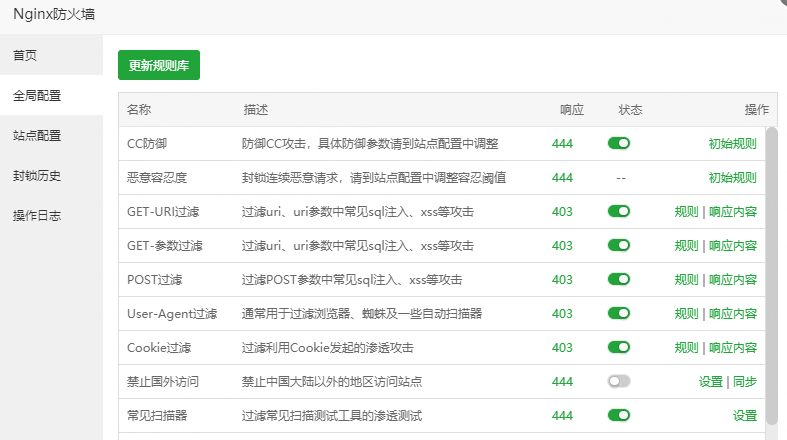The width and height of the screenshot is (787, 440).
Task: Select the GET-参数过滤 name cell
Action: 165,246
